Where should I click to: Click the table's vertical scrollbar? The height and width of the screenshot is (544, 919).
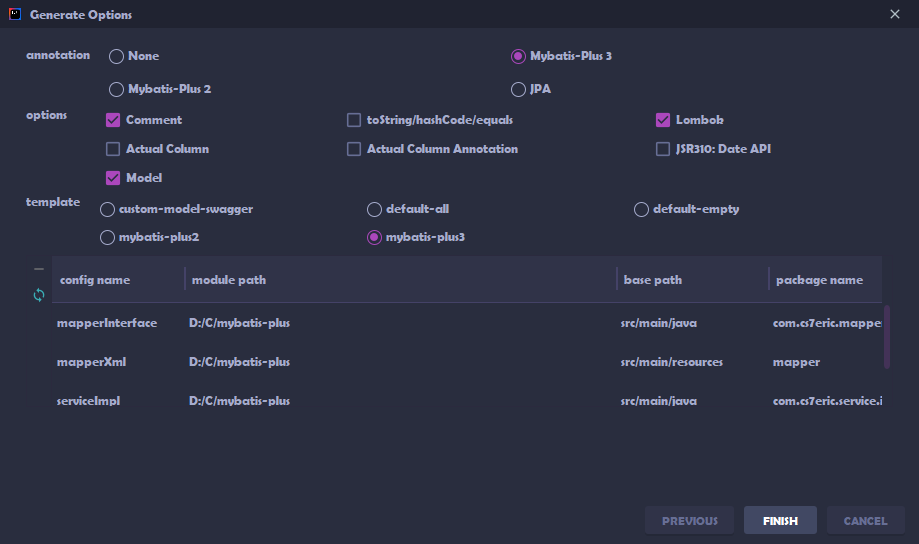pyautogui.click(x=887, y=337)
